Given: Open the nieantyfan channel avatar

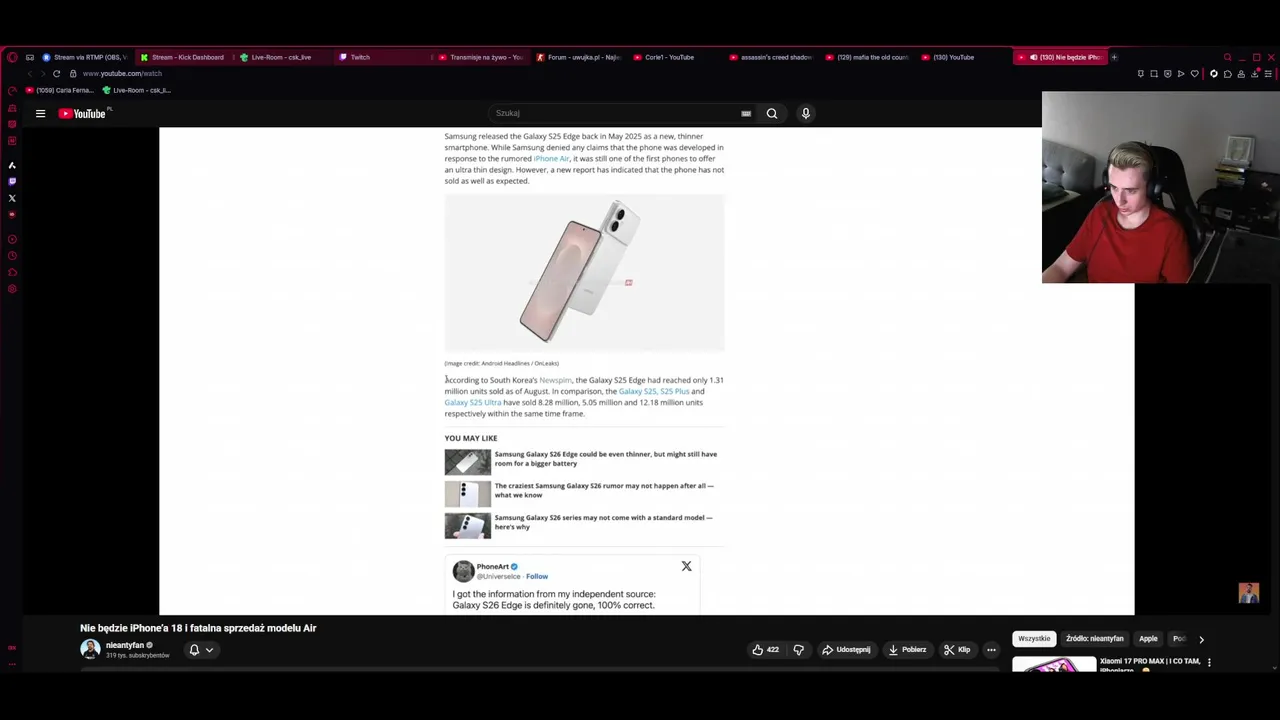Looking at the screenshot, I should [90, 650].
